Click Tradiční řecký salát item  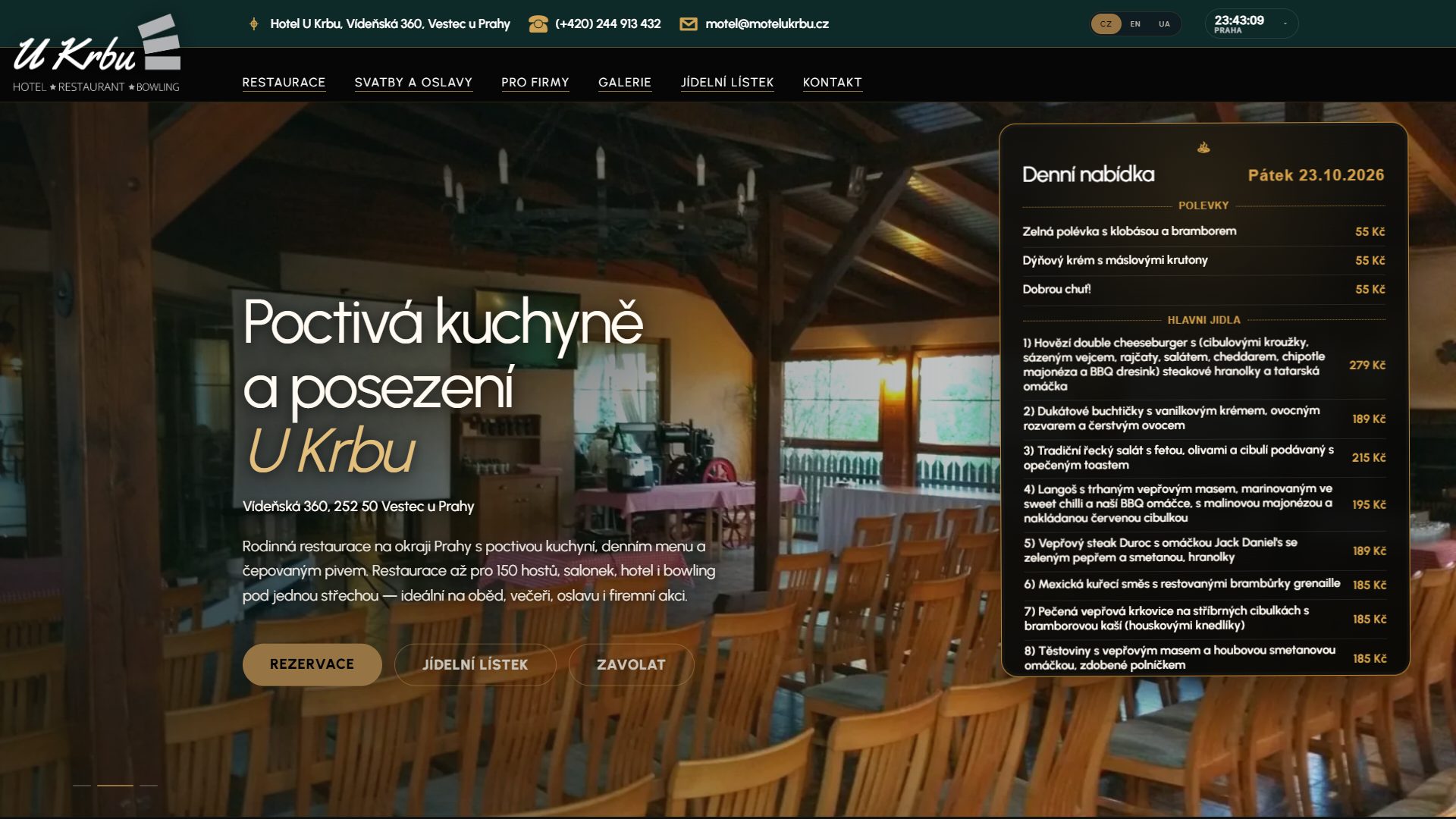coord(1203,457)
